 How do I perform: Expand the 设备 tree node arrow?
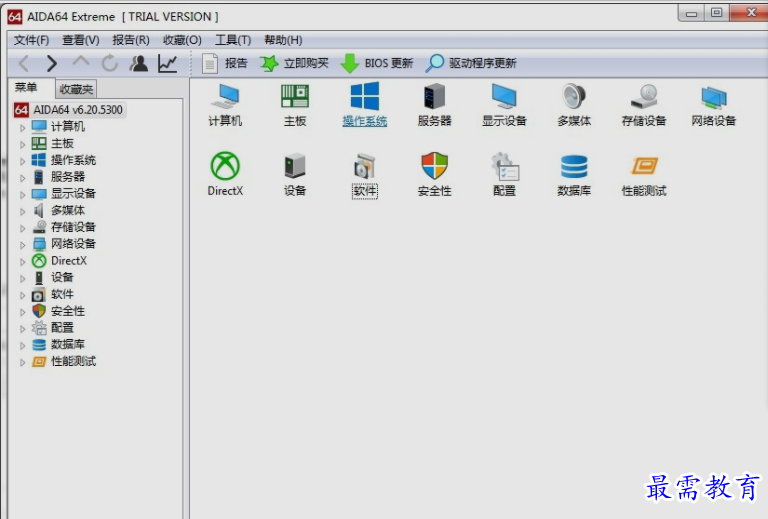click(x=23, y=279)
